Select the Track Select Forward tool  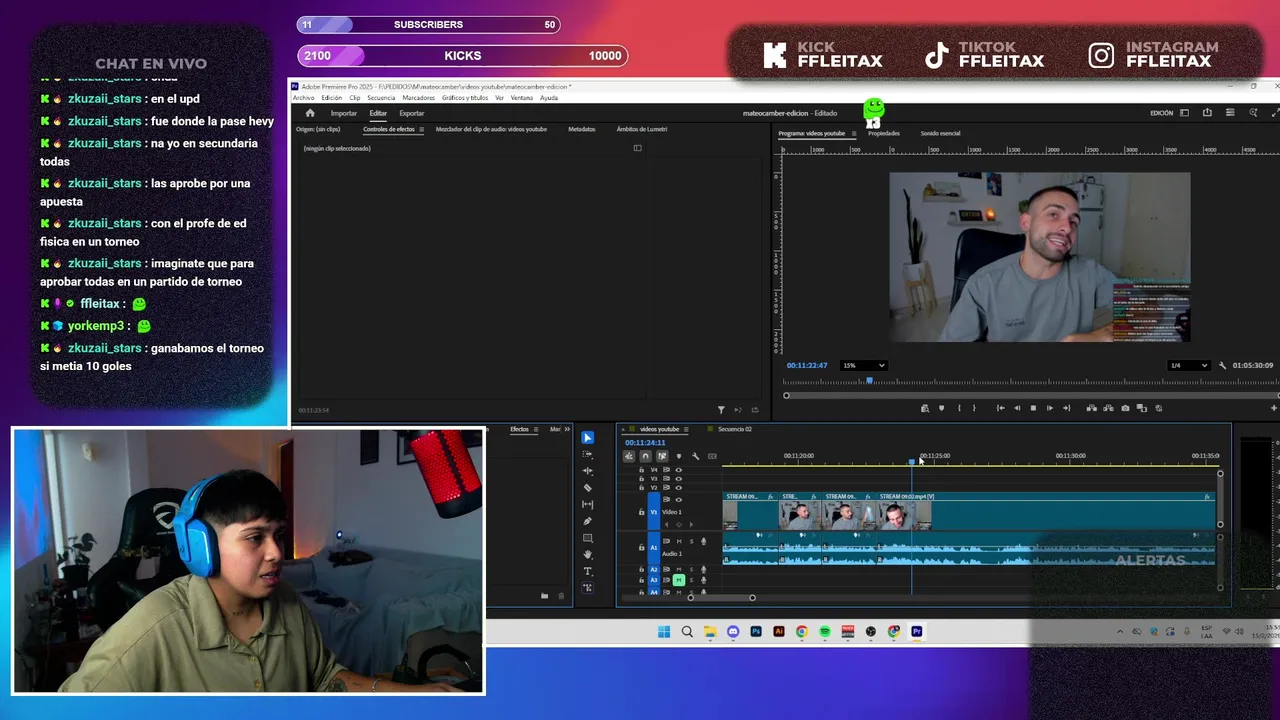click(587, 454)
